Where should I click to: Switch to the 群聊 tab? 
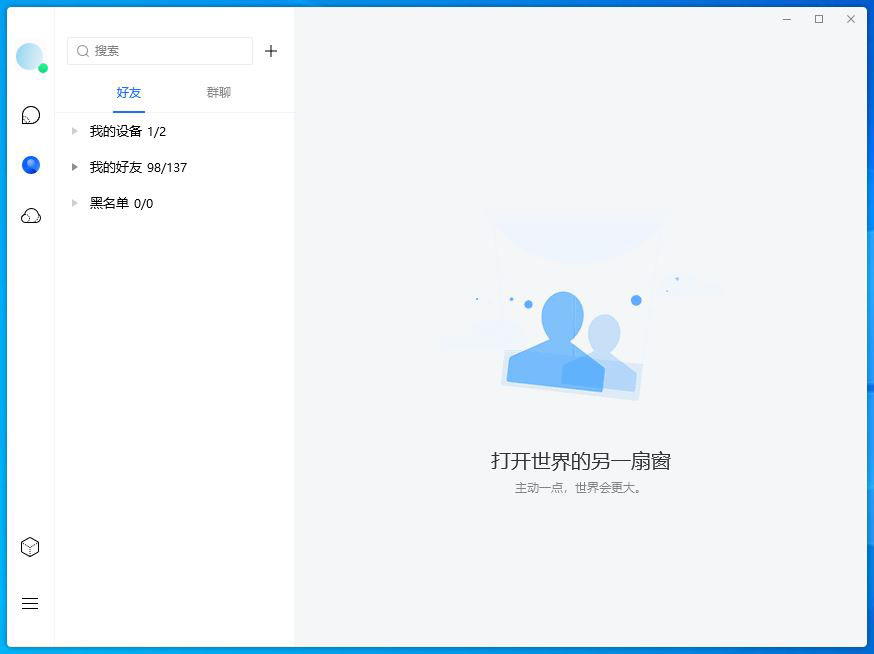(218, 92)
